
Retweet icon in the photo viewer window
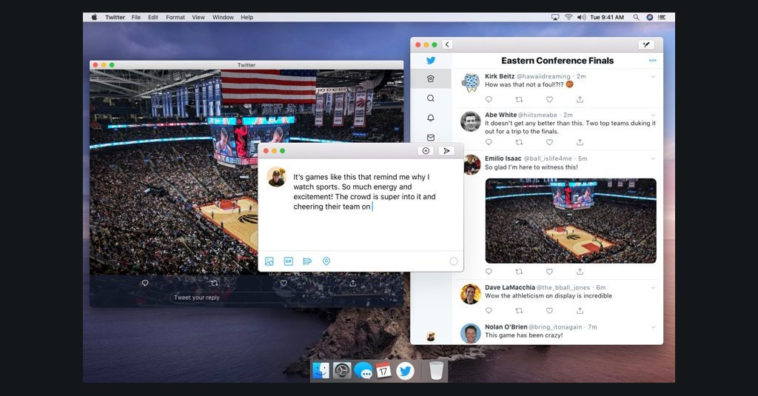click(x=214, y=283)
